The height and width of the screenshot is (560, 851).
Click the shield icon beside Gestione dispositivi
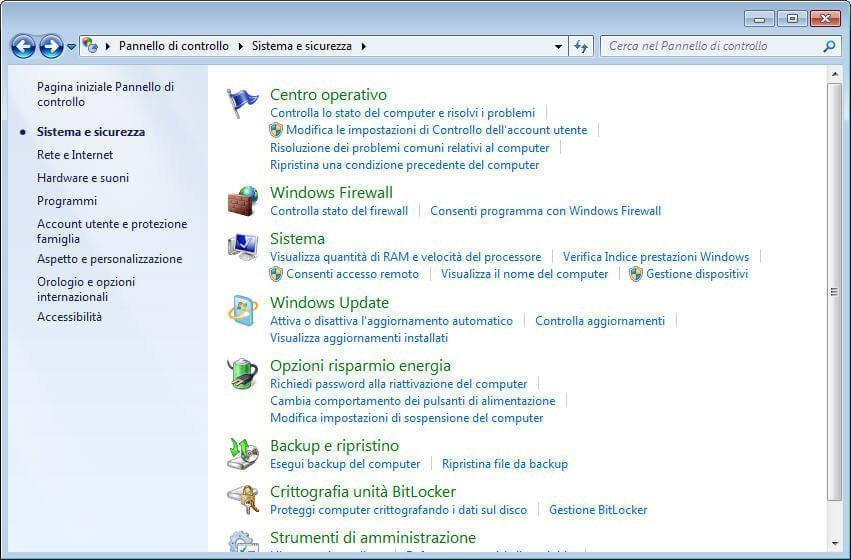click(636, 274)
